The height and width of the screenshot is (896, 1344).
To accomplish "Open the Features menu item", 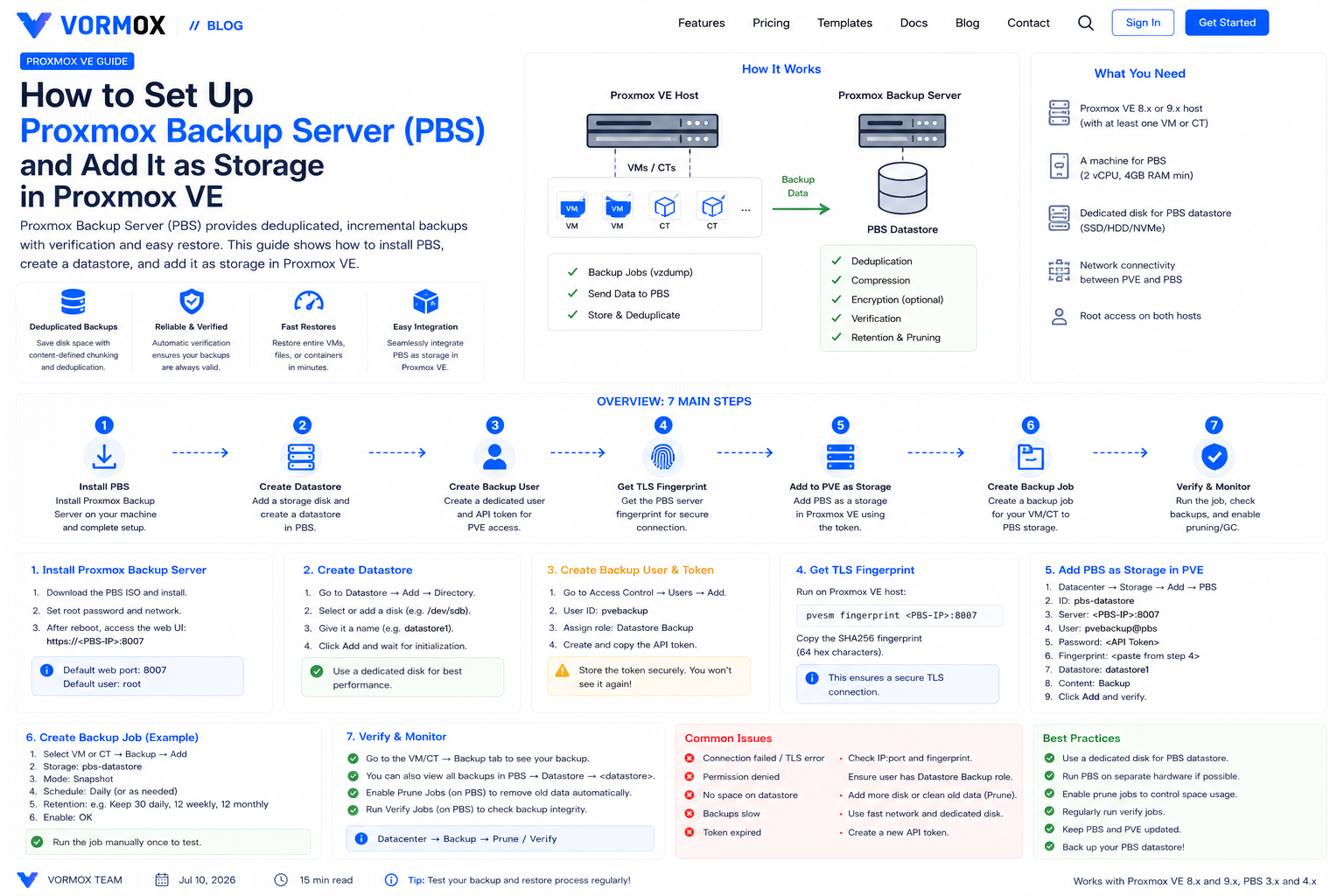I will (702, 23).
